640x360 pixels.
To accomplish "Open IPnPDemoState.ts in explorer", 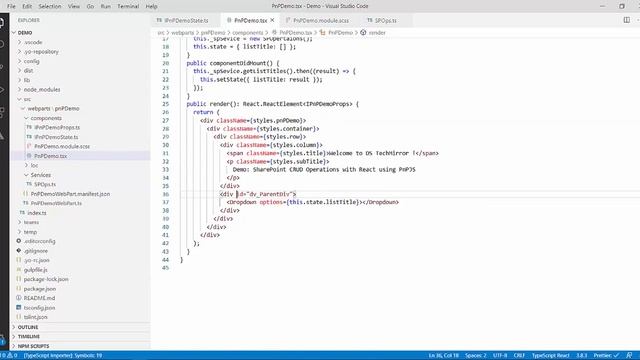I will (56, 137).
